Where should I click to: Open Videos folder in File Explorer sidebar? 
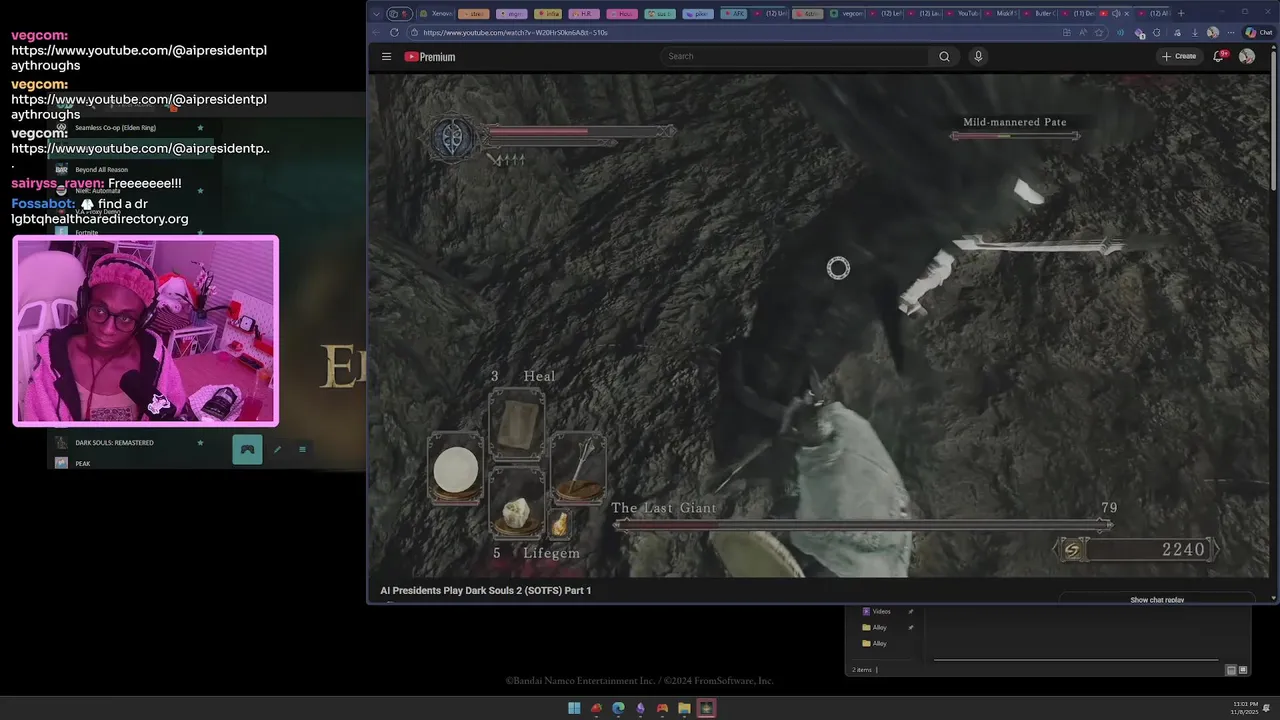pyautogui.click(x=881, y=611)
